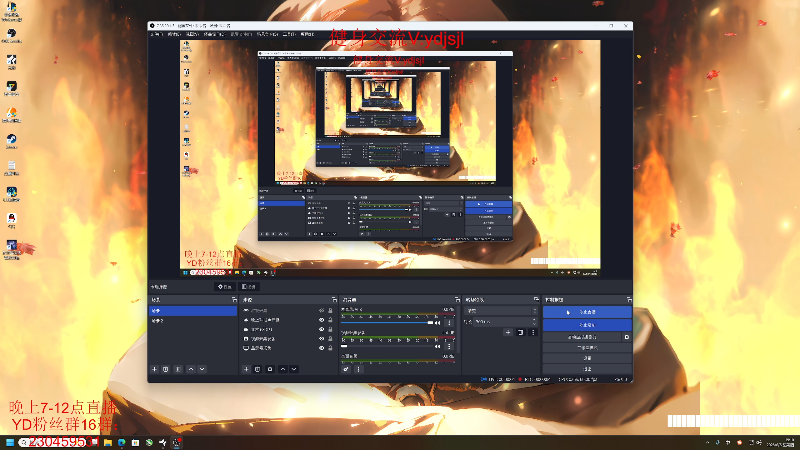This screenshot has height=450, width=800.
Task: Start the virtual camera from Controls
Action: tap(582, 337)
